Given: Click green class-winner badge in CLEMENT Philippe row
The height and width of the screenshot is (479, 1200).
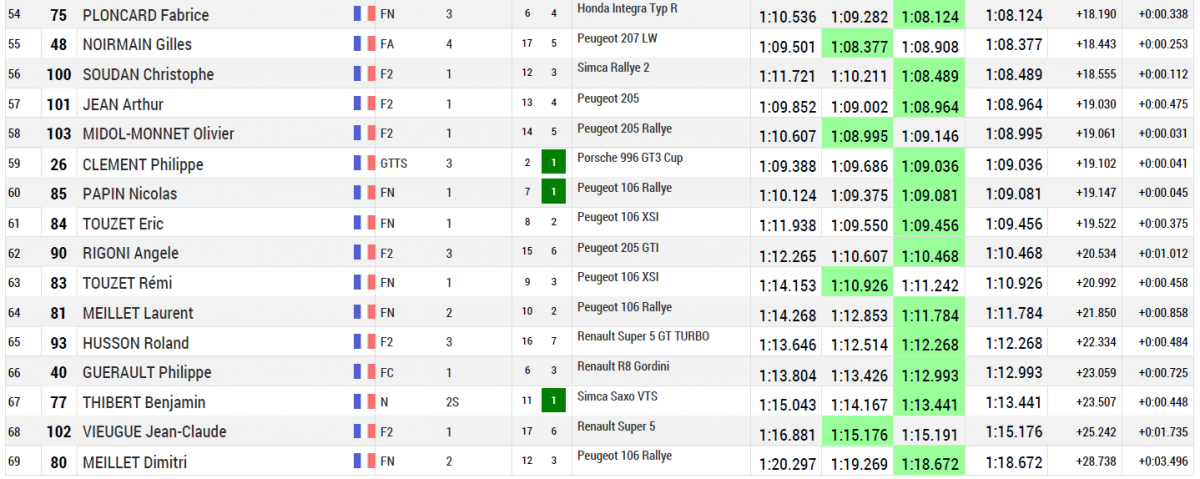Looking at the screenshot, I should 554,164.
